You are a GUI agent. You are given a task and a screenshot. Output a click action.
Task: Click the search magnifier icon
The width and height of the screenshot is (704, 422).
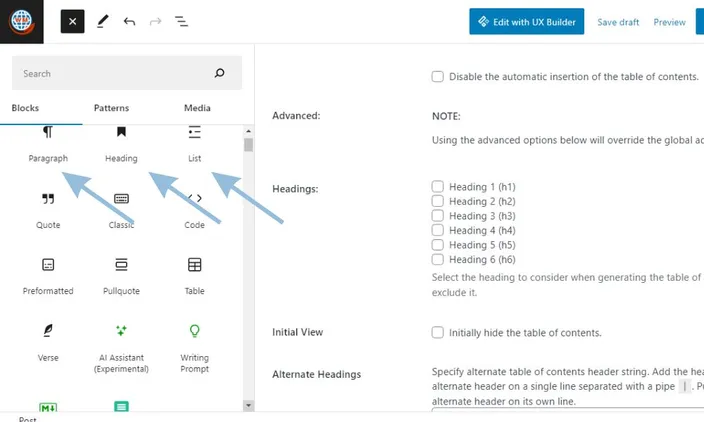coord(219,73)
